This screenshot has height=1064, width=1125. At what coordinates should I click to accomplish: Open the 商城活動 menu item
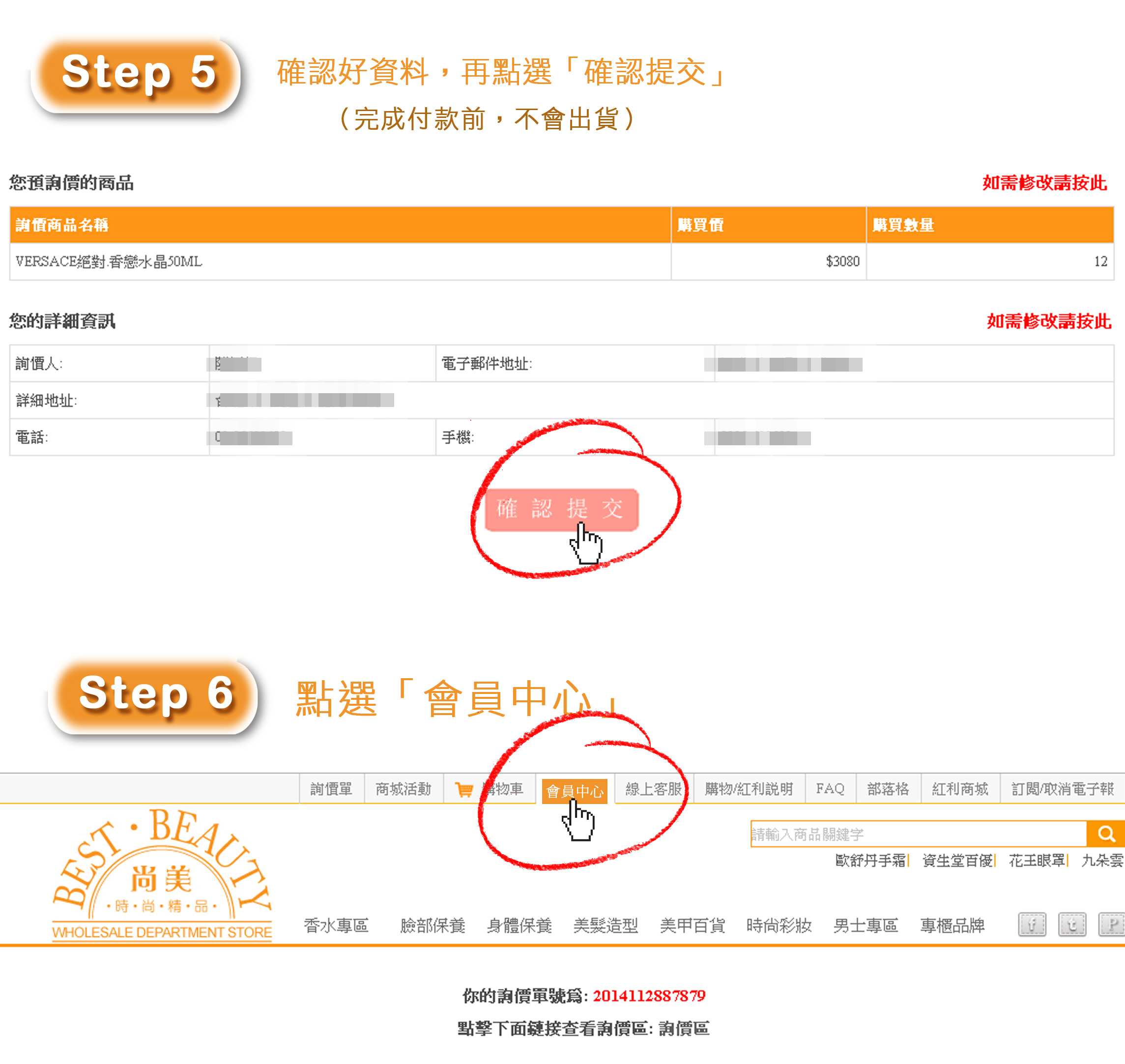tap(404, 789)
